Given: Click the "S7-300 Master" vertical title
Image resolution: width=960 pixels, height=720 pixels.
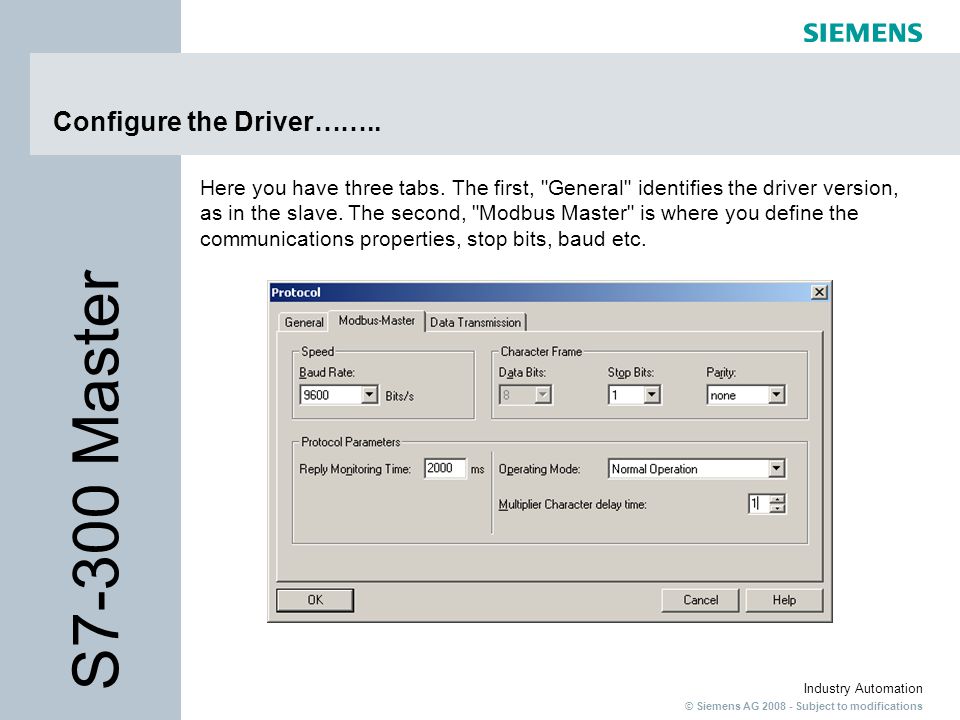Looking at the screenshot, I should tap(96, 478).
